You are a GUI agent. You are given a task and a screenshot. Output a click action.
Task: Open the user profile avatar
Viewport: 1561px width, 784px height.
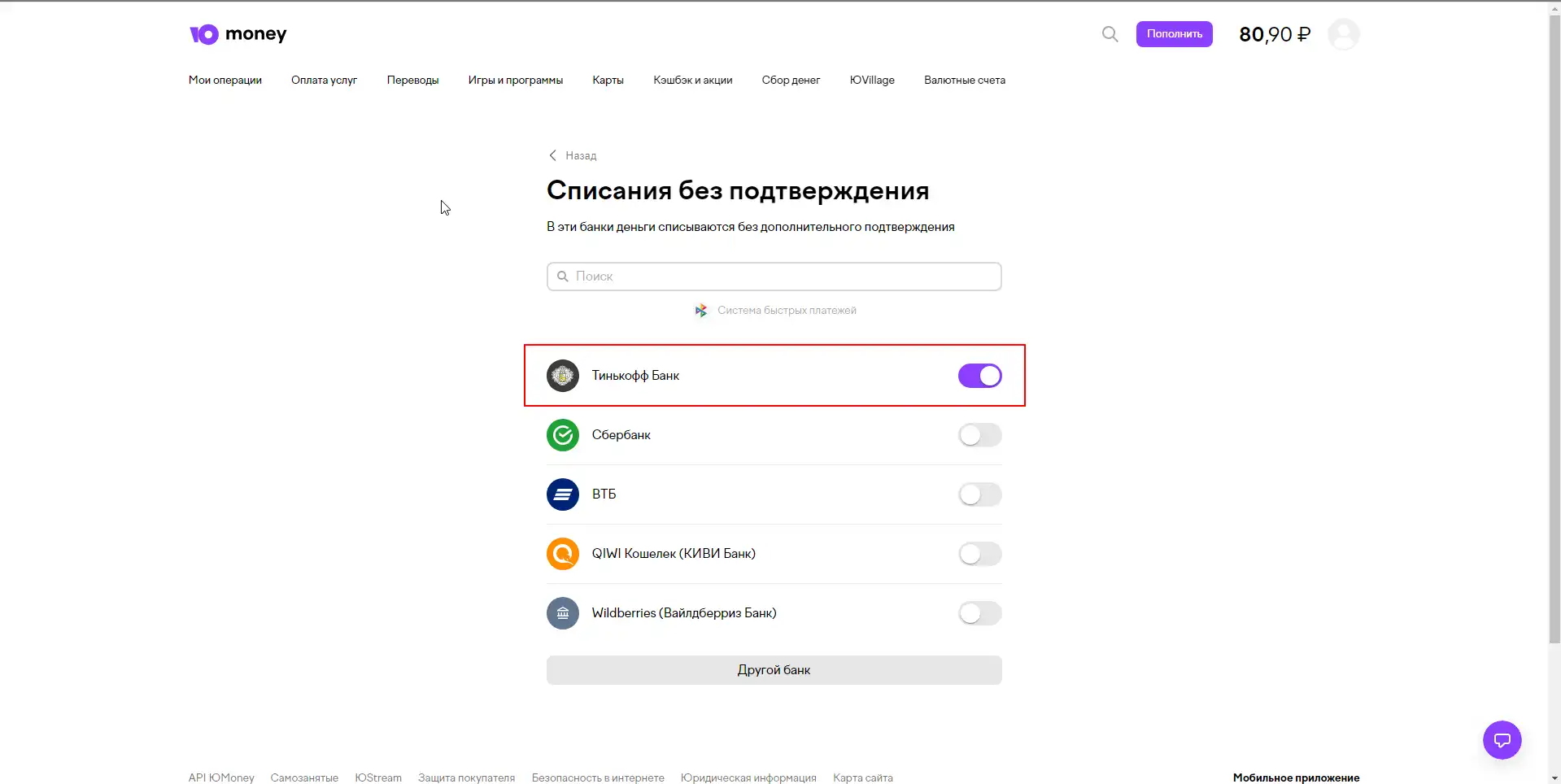[1343, 34]
